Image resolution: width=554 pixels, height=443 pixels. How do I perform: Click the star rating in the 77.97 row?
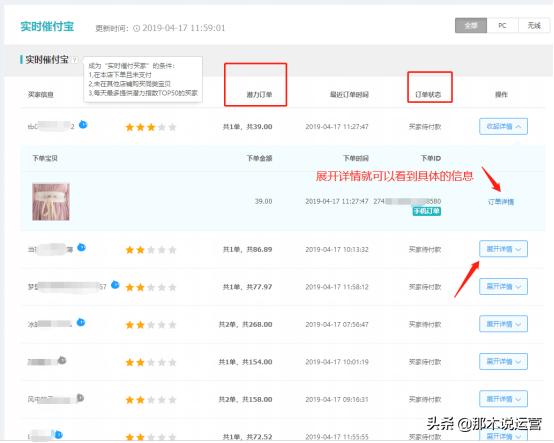pyautogui.click(x=151, y=287)
